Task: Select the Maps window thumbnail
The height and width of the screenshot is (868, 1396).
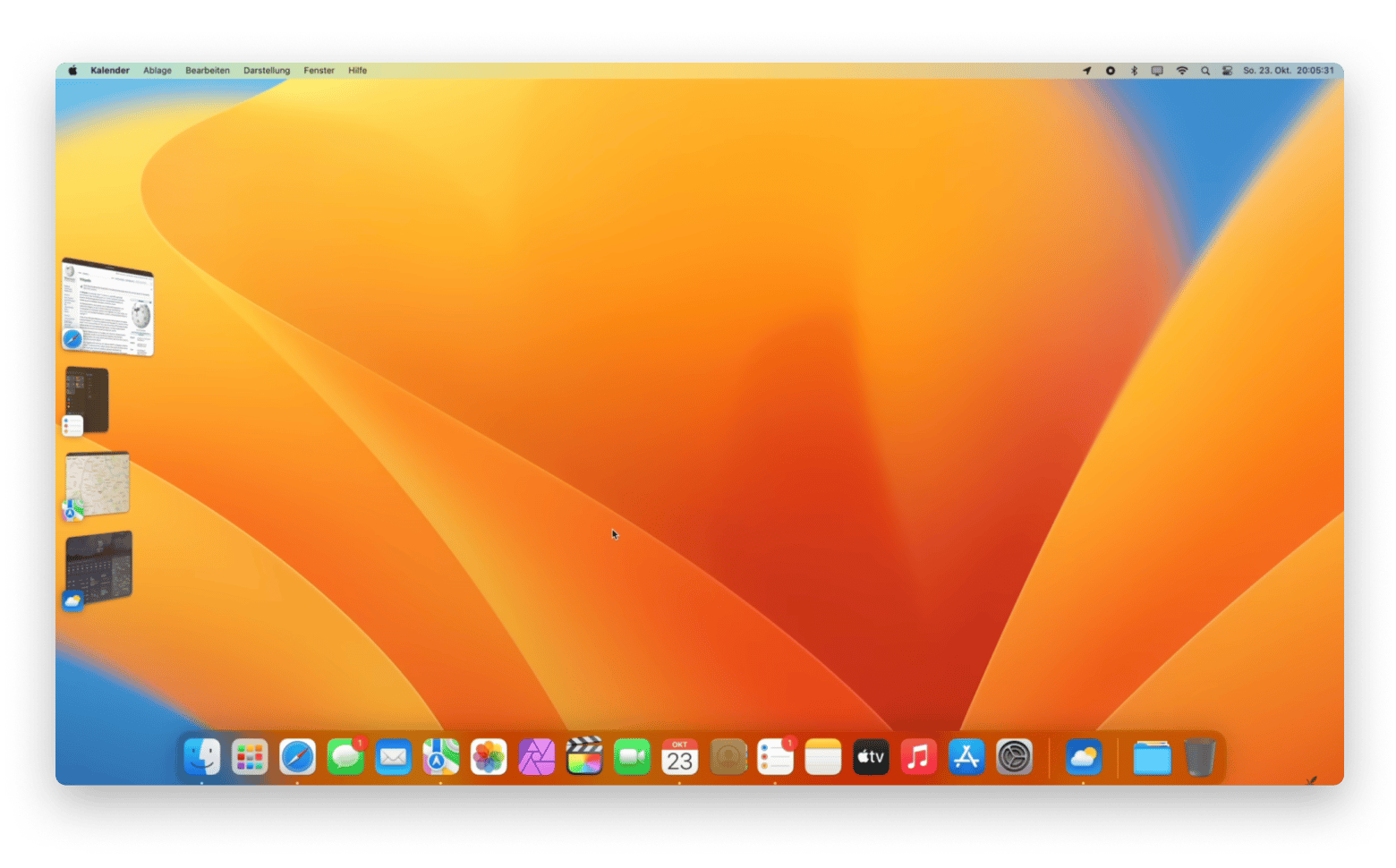Action: 97,484
